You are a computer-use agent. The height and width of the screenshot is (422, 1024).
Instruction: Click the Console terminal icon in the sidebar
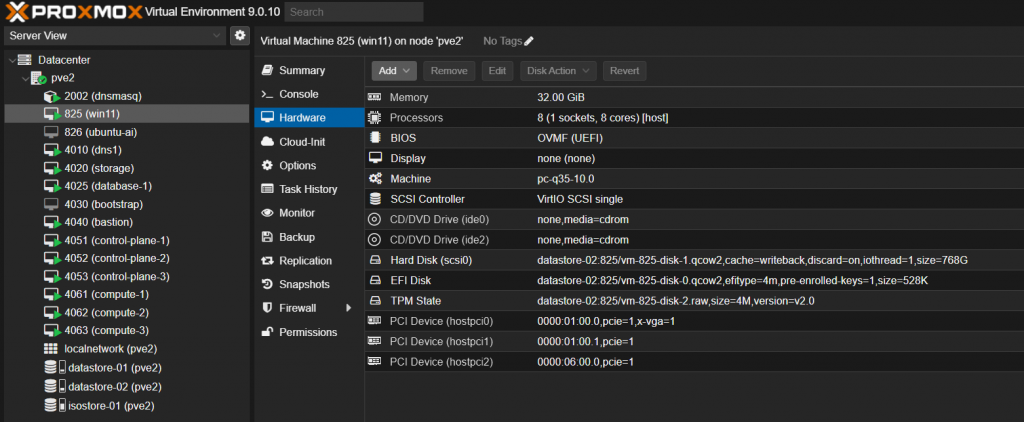[267, 94]
